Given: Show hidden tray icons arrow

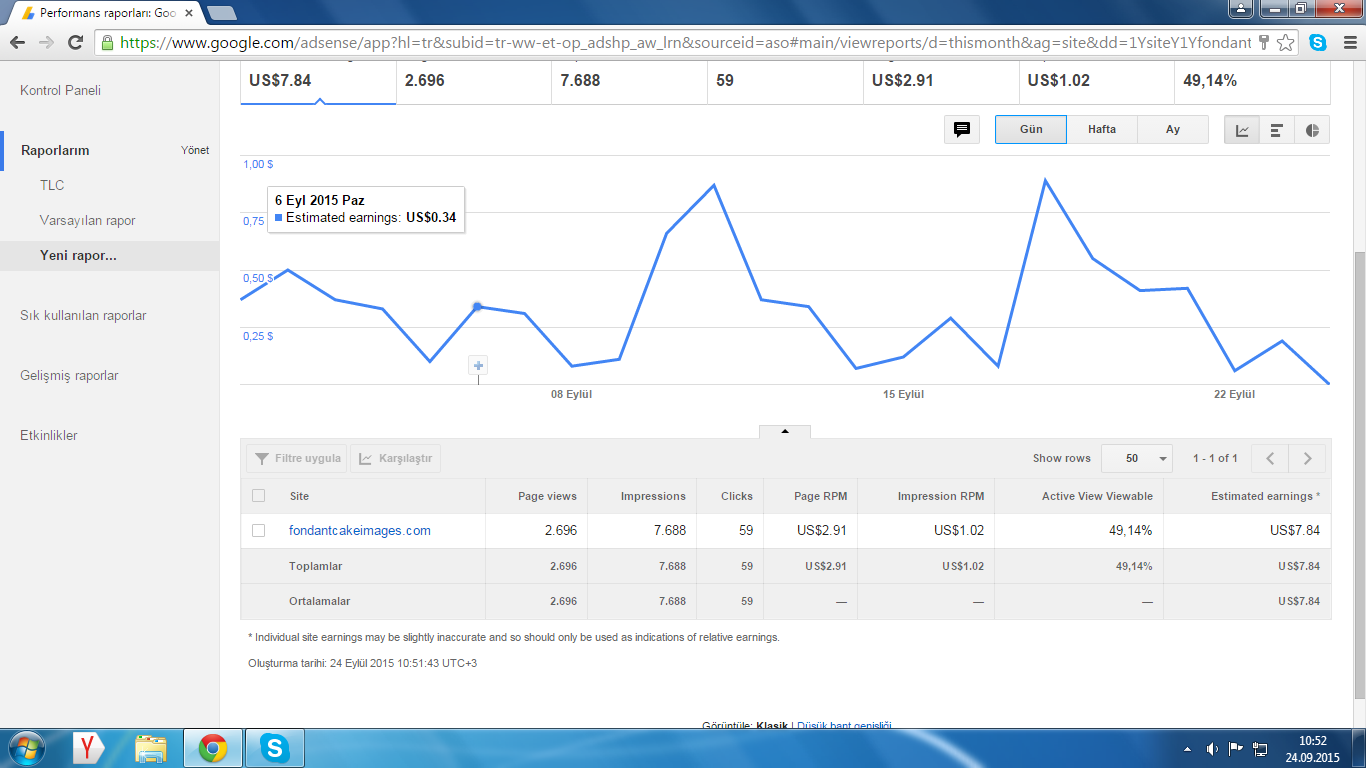Looking at the screenshot, I should [1187, 748].
